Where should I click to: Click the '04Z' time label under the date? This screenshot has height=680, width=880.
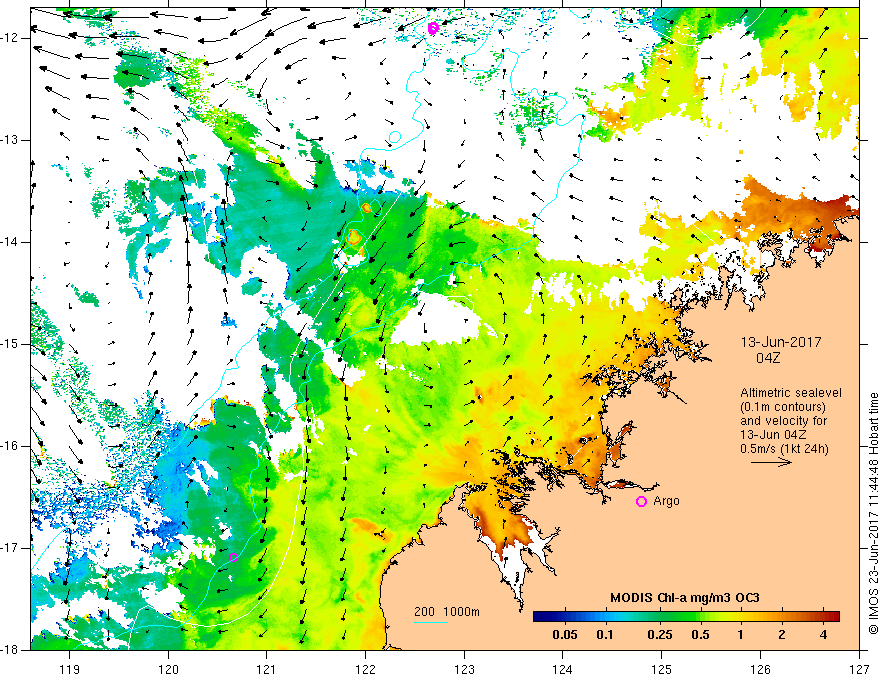(768, 358)
